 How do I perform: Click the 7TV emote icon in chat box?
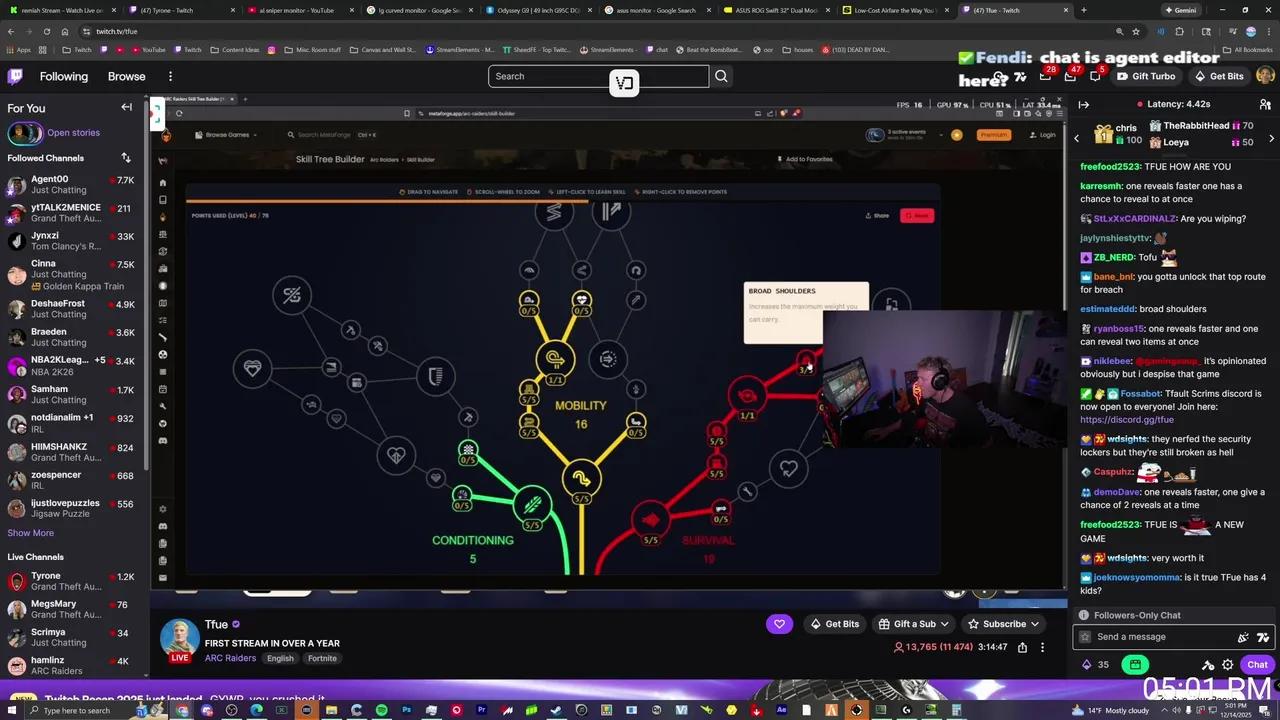pyautogui.click(x=1263, y=637)
